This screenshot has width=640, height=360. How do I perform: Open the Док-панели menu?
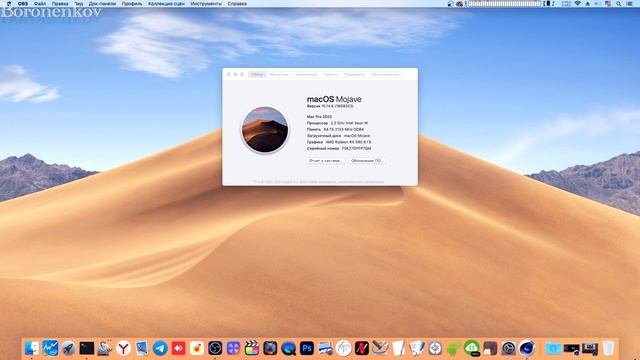tap(102, 4)
